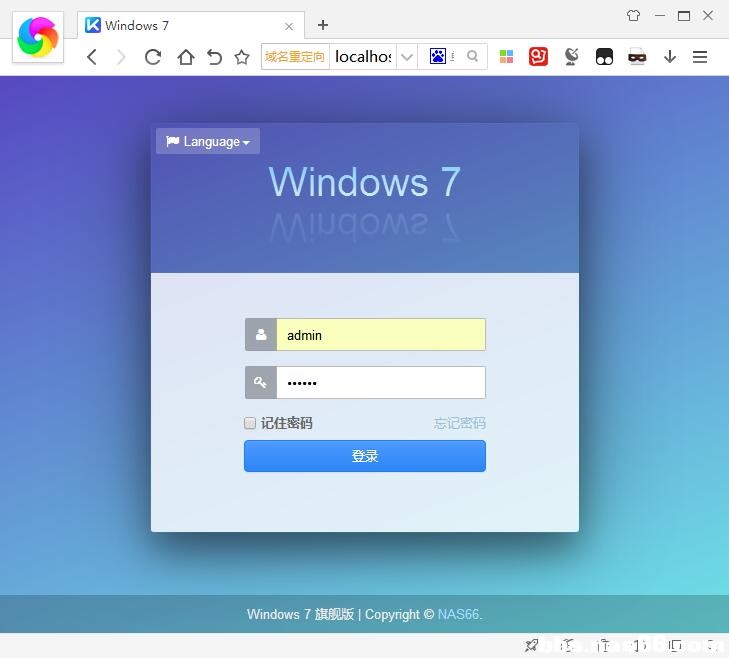Viewport: 729px width, 658px height.
Task: Open the 忘记密码 forgot password link
Action: click(459, 423)
